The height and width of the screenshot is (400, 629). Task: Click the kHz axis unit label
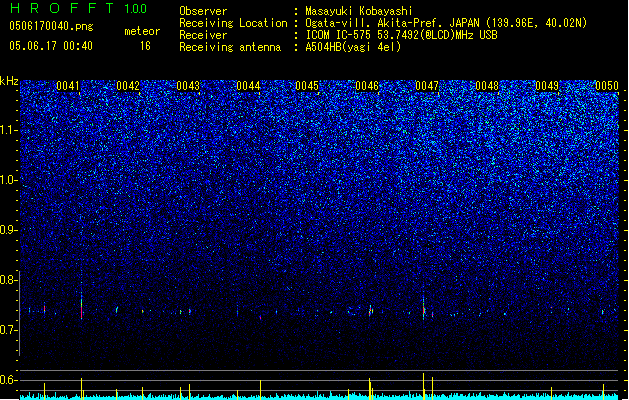[x=9, y=81]
